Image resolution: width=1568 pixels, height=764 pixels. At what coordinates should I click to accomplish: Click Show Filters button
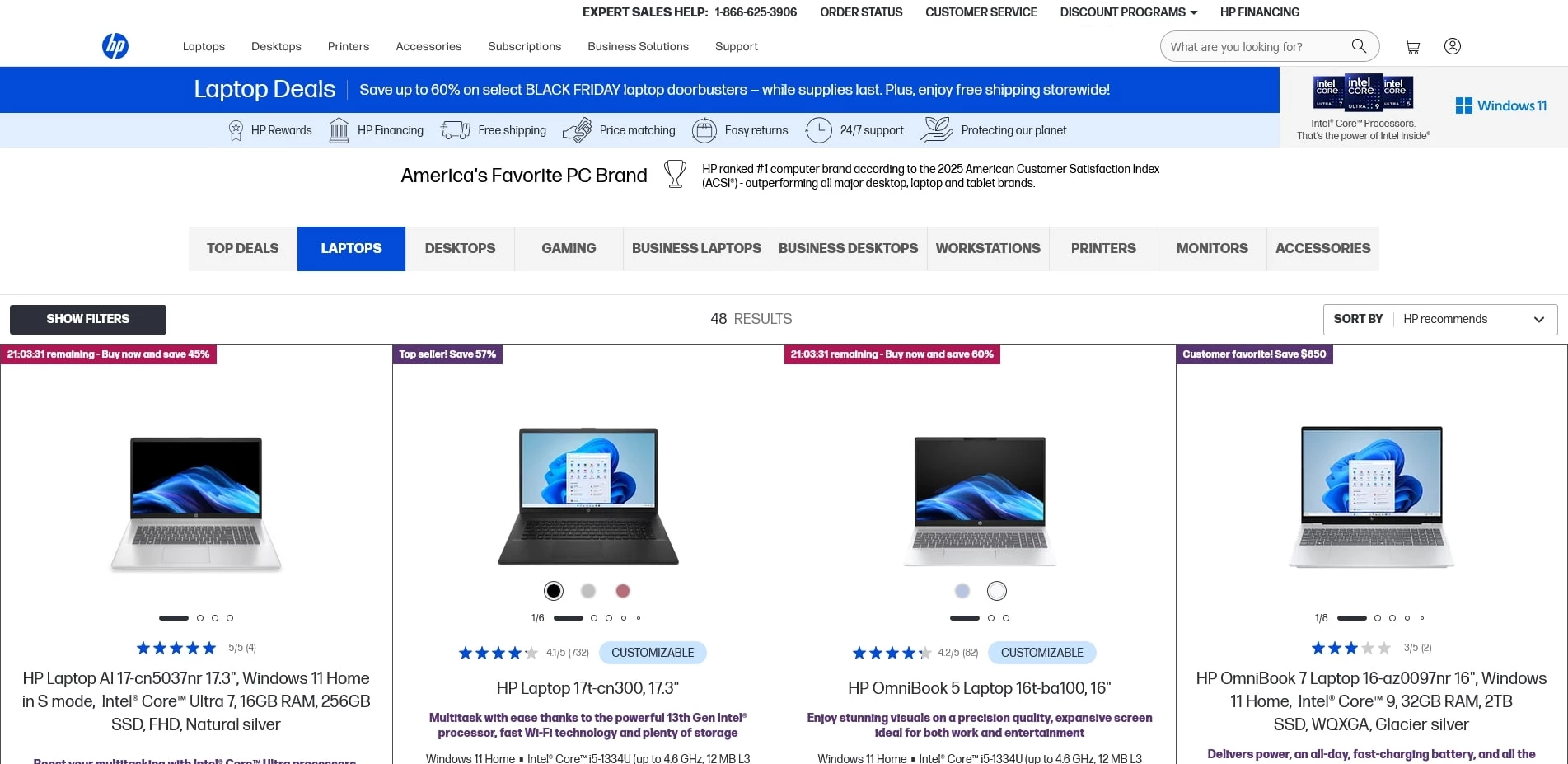(88, 320)
